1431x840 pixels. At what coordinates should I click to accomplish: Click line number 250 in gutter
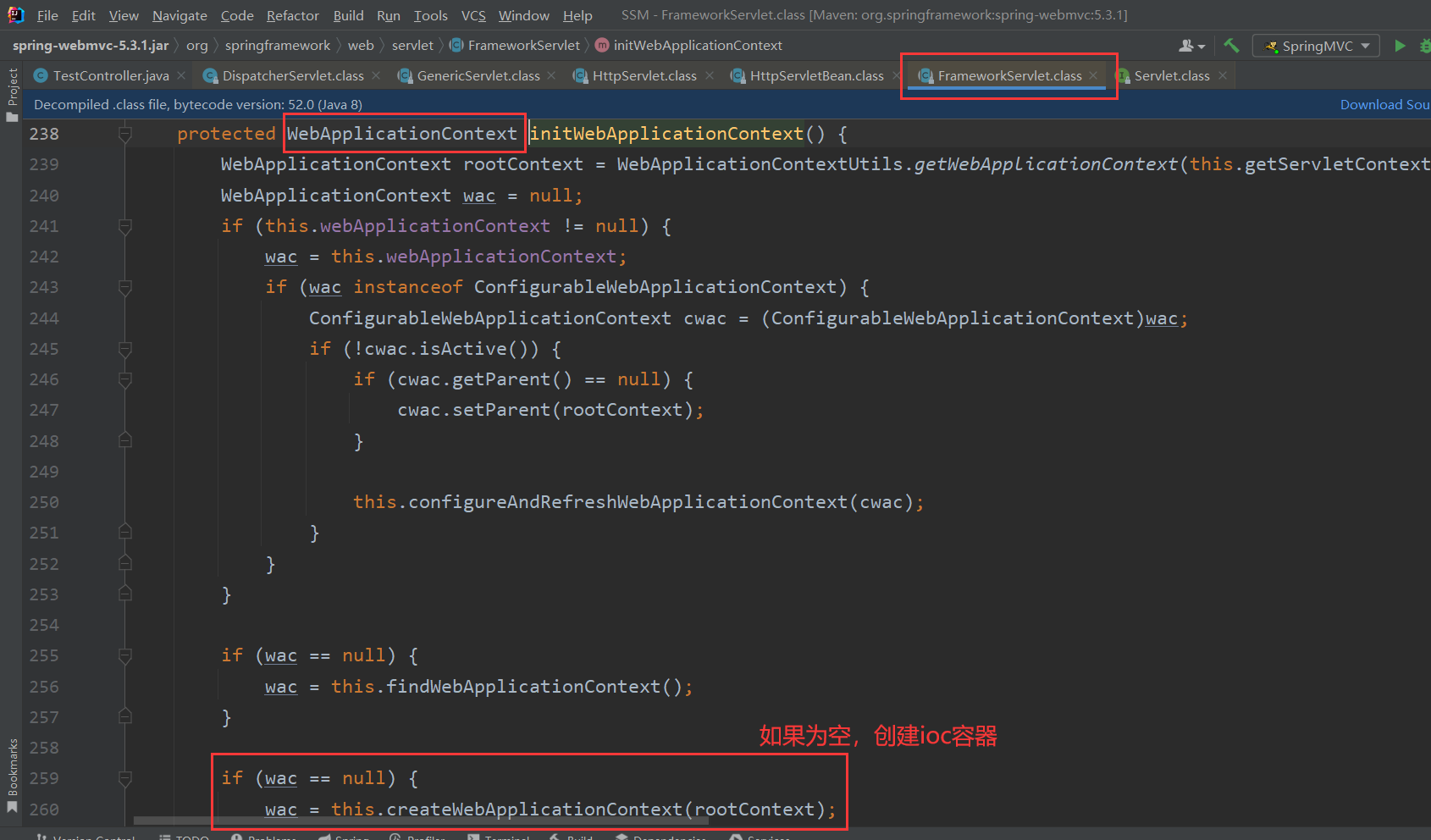point(44,502)
